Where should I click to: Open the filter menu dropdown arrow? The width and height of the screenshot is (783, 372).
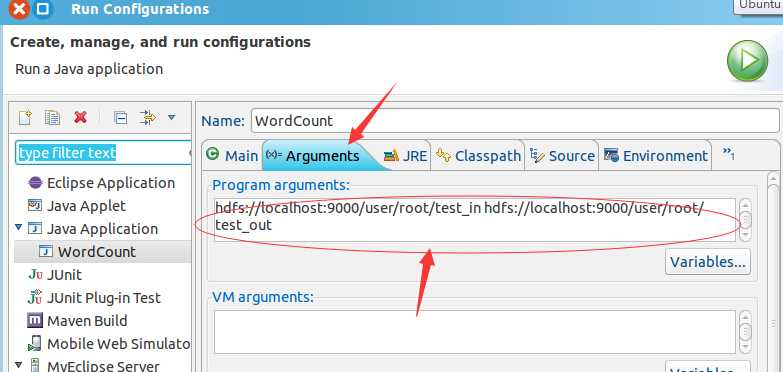point(172,118)
